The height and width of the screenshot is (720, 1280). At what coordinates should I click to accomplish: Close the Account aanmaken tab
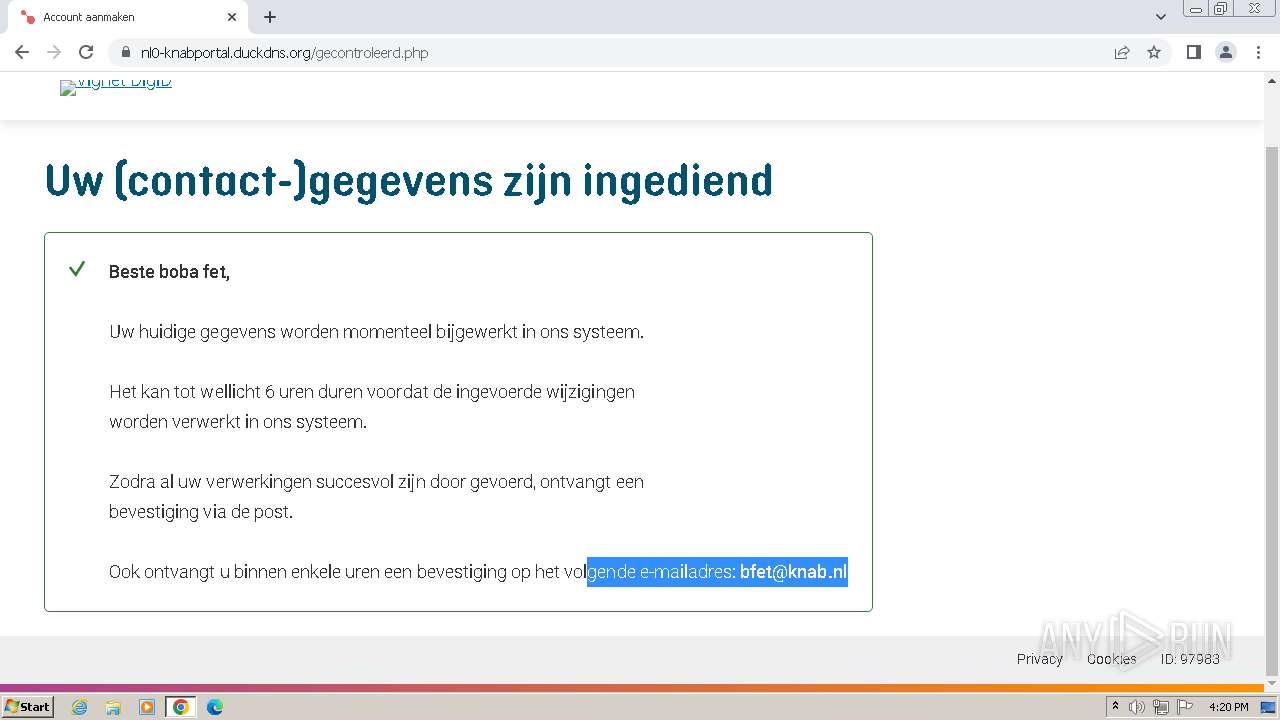coord(232,17)
